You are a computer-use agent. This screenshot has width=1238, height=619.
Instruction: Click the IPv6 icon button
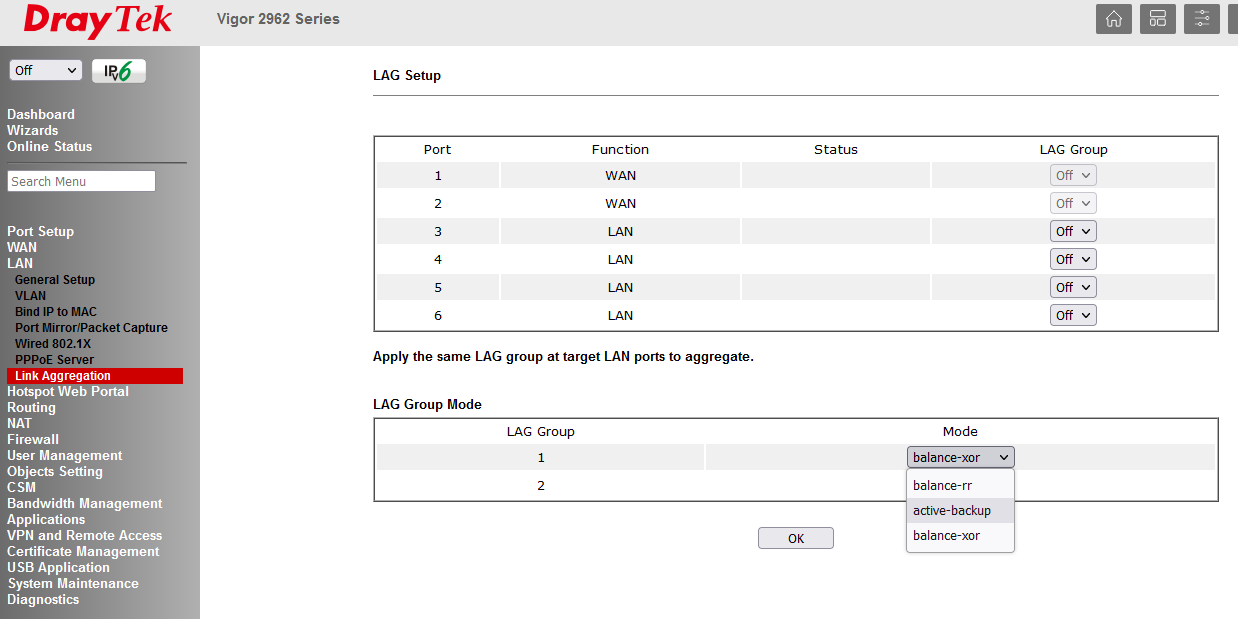pyautogui.click(x=119, y=71)
